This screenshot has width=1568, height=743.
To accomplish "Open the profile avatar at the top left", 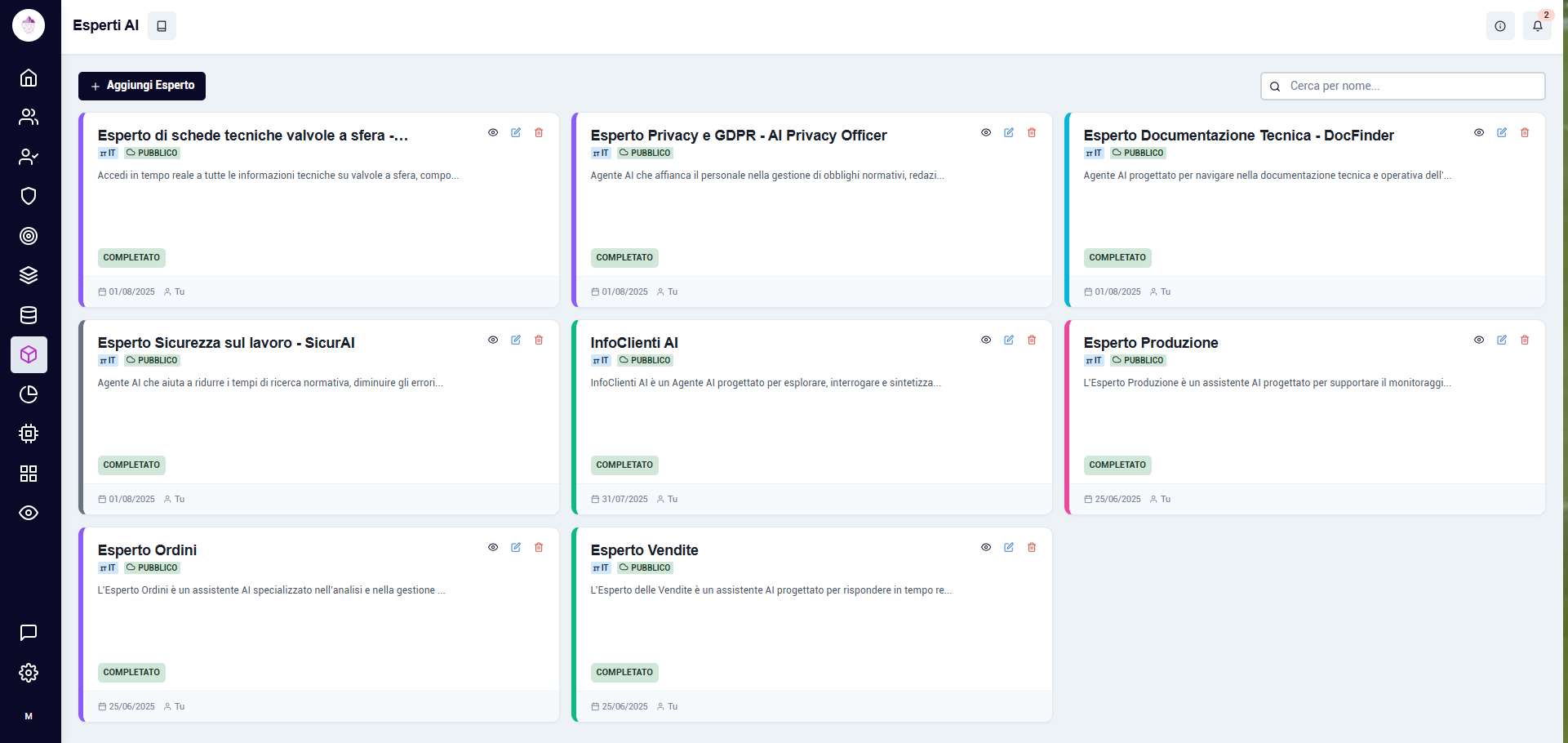I will [29, 24].
